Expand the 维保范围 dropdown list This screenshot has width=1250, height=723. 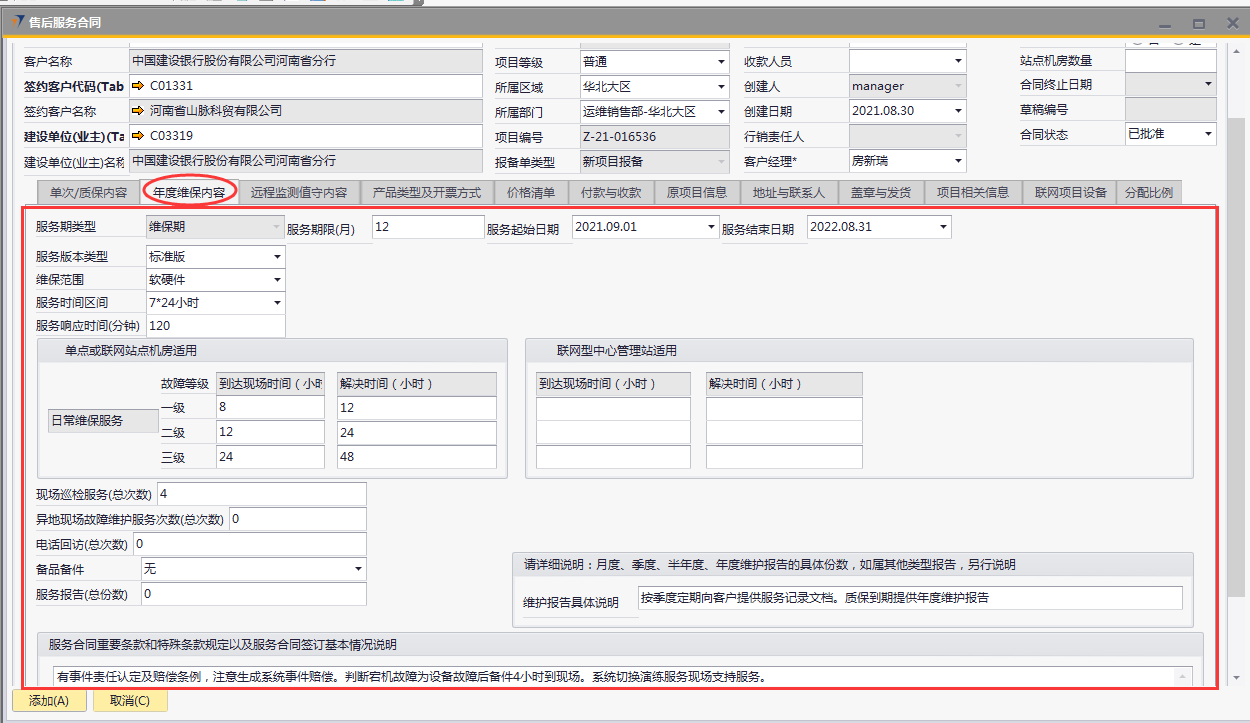pos(276,281)
